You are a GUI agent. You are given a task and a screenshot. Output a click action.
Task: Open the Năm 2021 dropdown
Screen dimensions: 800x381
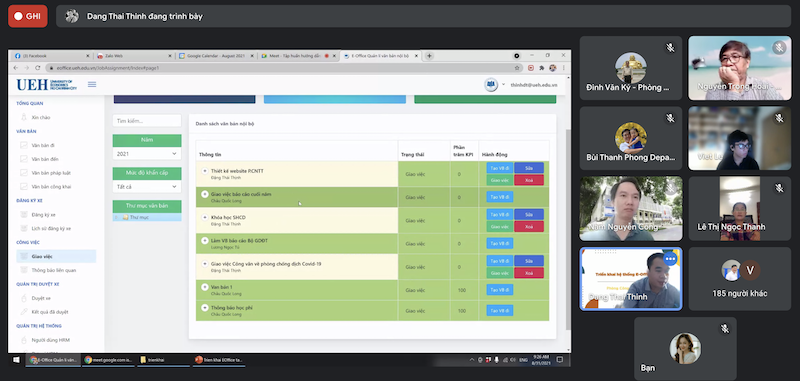[147, 154]
